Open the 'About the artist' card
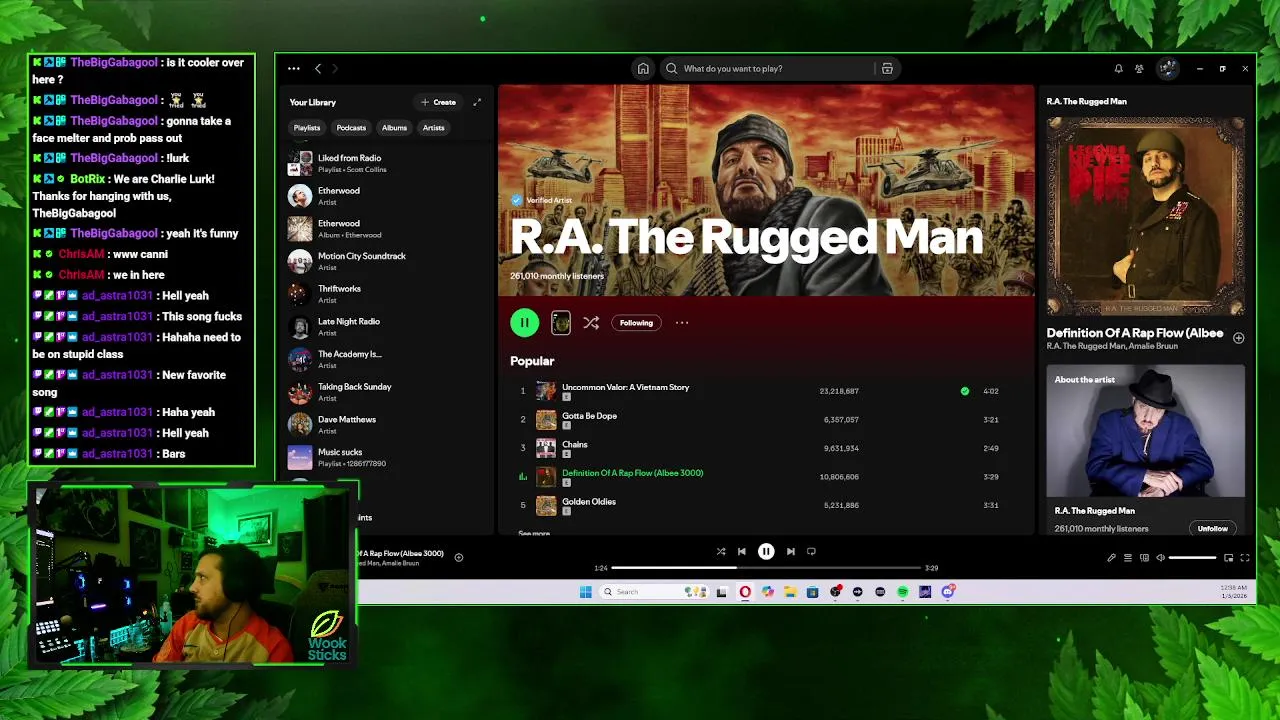 (x=1146, y=450)
